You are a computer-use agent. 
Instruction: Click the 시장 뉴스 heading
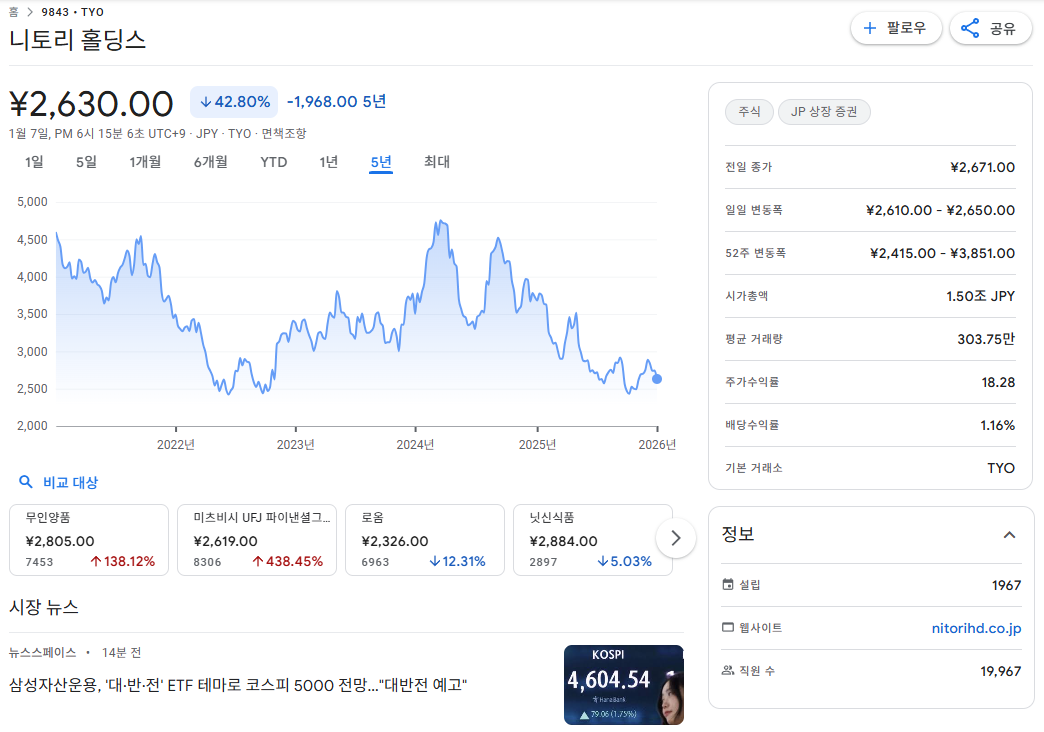[44, 607]
